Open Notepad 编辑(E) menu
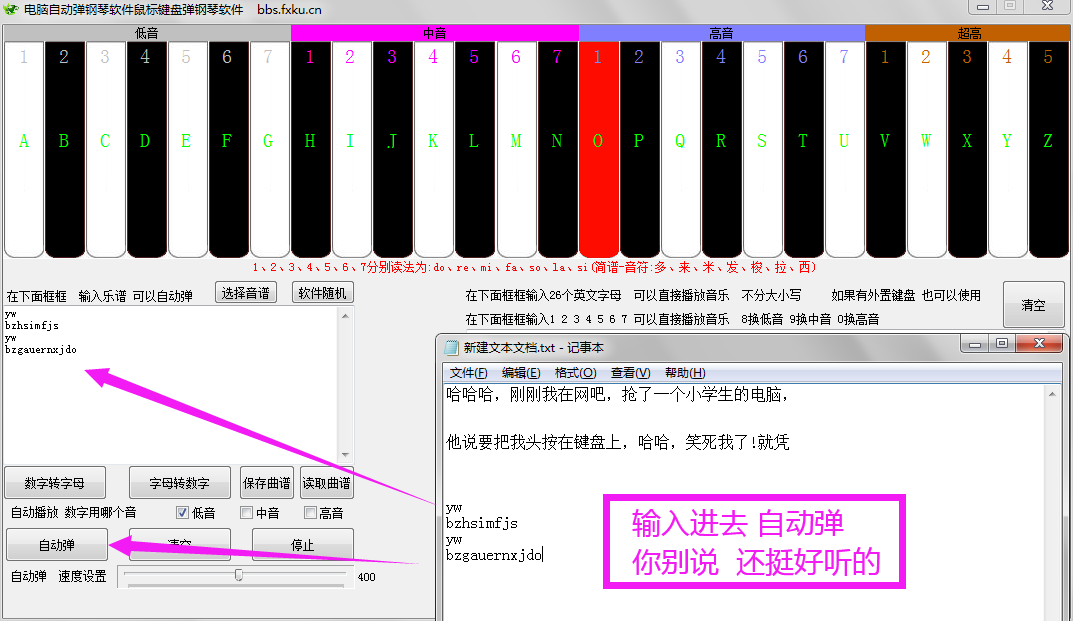This screenshot has height=621, width=1073. [521, 372]
